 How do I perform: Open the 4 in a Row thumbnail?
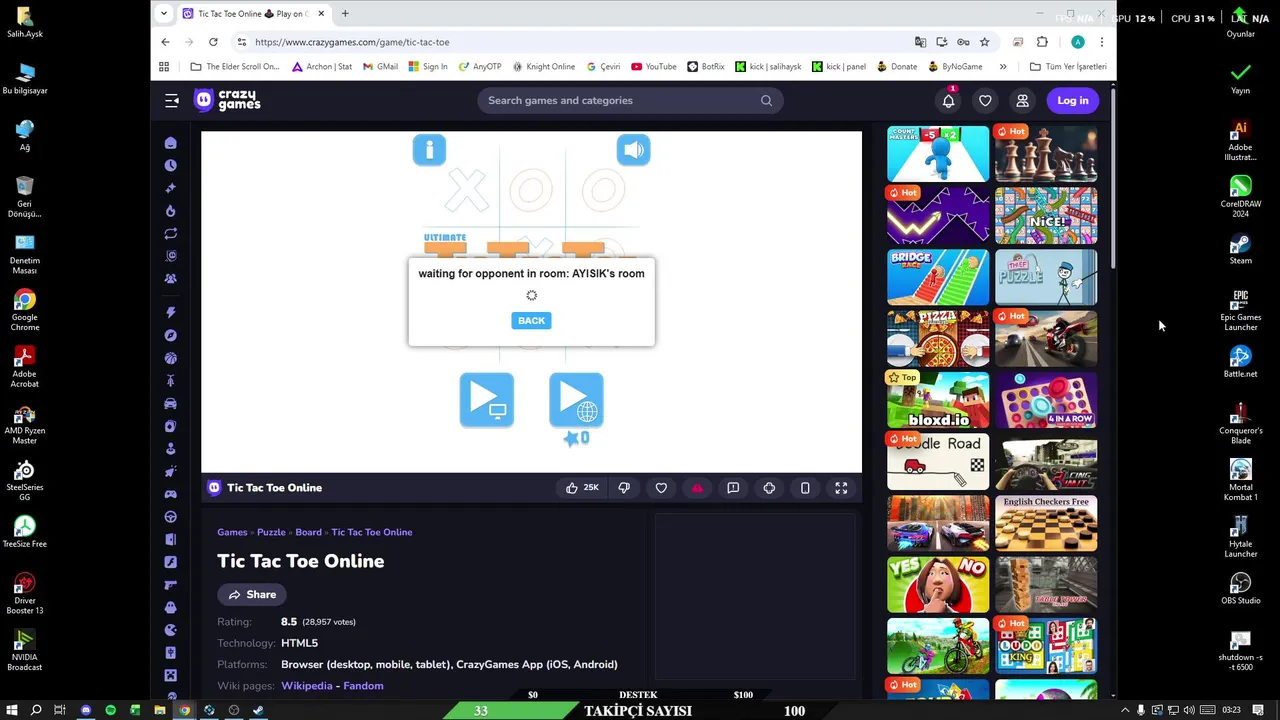point(1046,399)
